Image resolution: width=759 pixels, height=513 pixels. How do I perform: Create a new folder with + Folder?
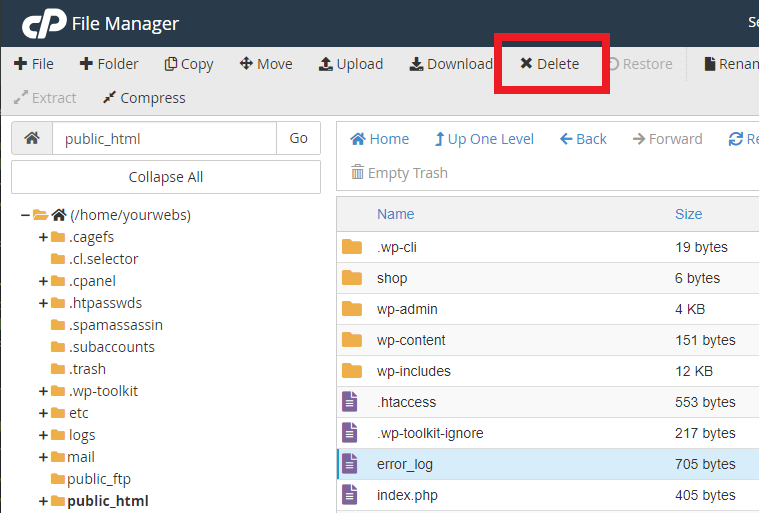tap(109, 64)
